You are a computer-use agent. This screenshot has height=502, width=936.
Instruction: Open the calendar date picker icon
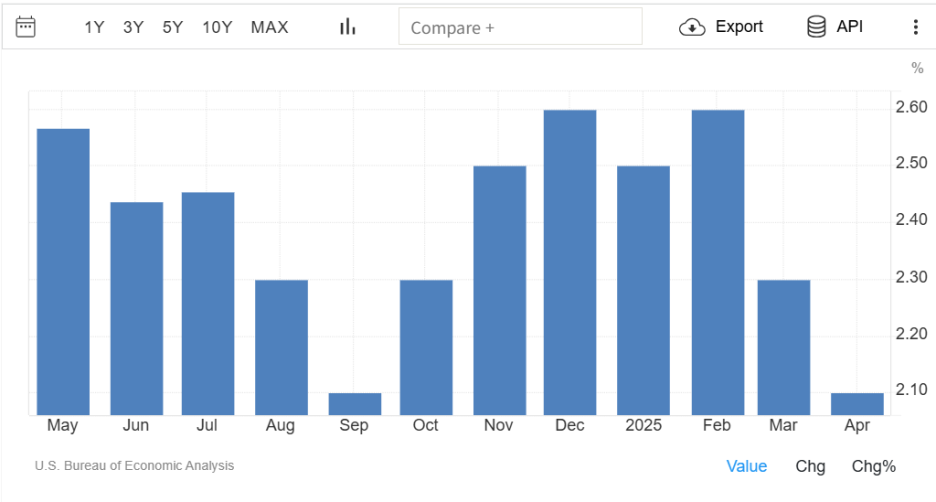(25, 27)
